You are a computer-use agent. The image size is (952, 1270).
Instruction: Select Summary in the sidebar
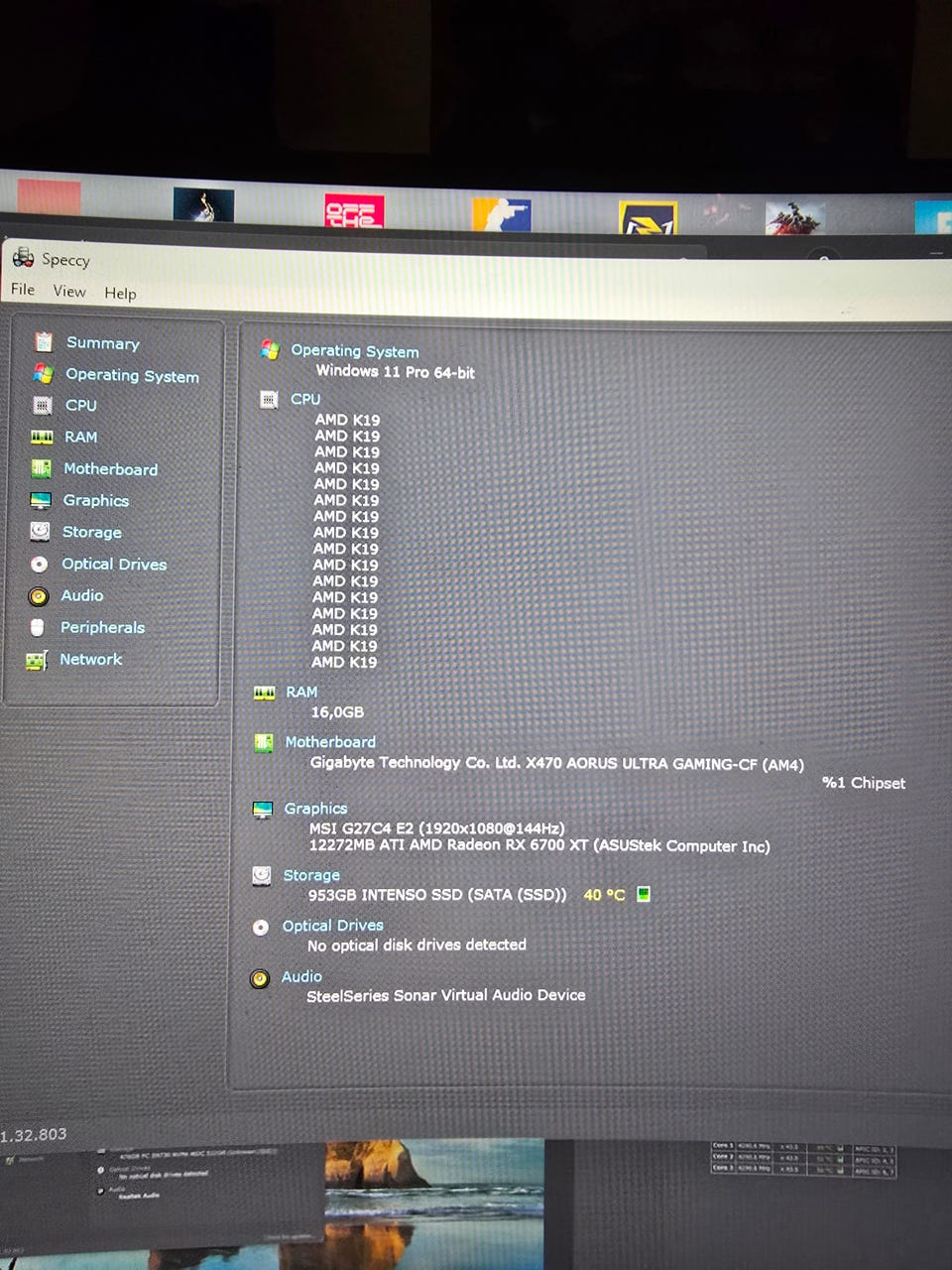coord(103,342)
